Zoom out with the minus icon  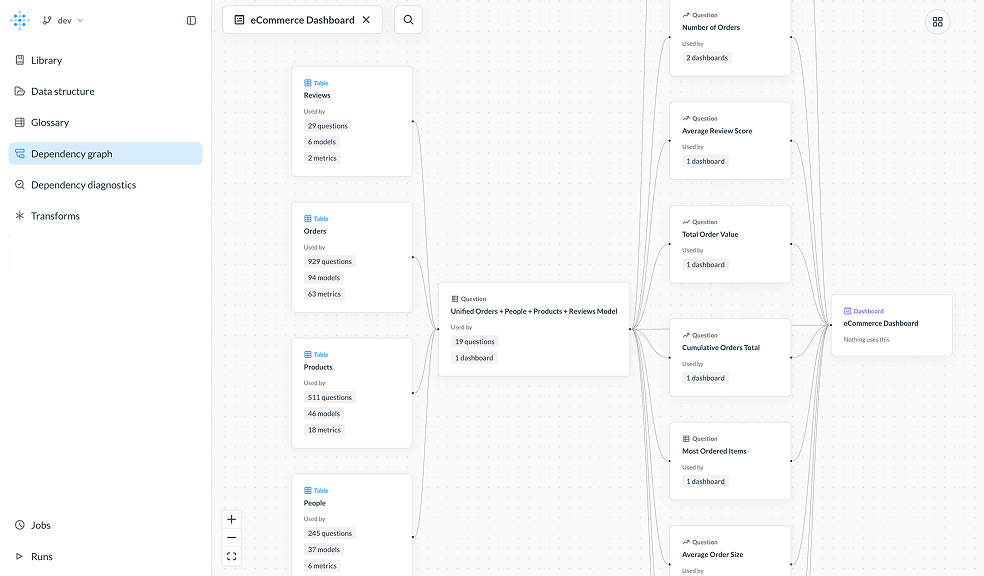coord(231,537)
